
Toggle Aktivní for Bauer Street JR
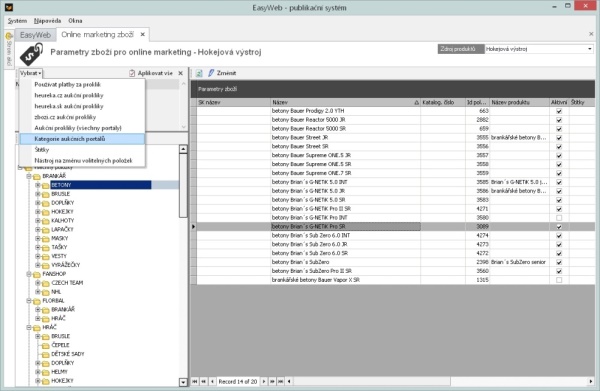pos(559,138)
